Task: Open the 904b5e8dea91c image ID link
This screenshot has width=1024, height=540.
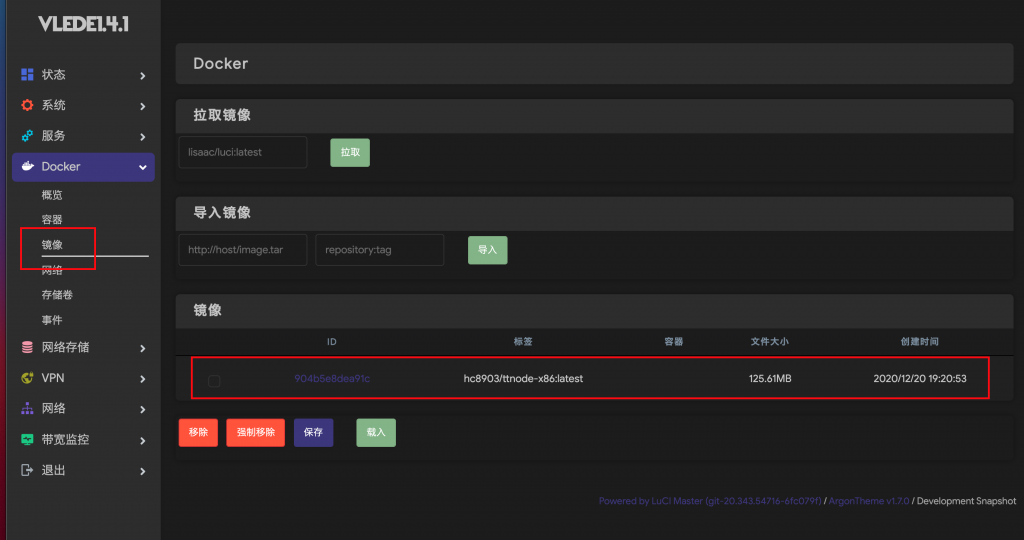Action: tap(332, 379)
